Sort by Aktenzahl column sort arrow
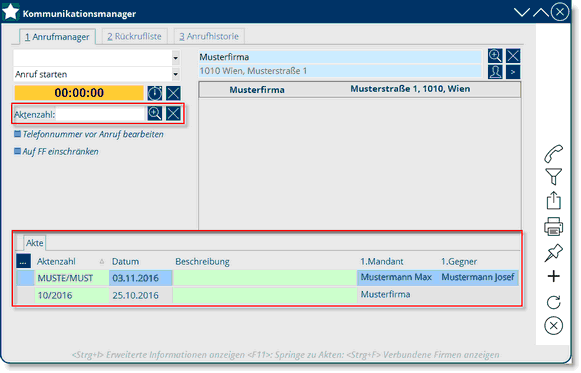 (x=102, y=262)
